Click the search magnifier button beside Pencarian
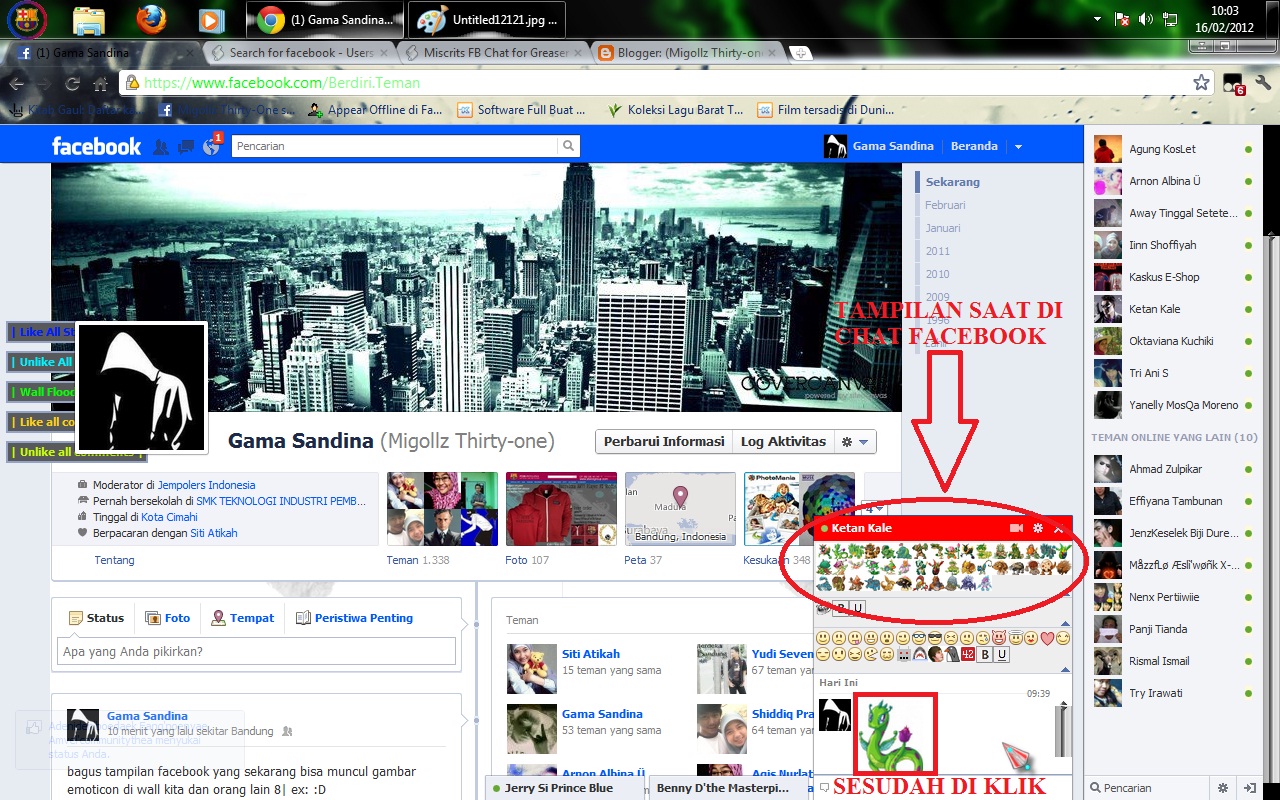Image resolution: width=1280 pixels, height=800 pixels. click(x=569, y=146)
